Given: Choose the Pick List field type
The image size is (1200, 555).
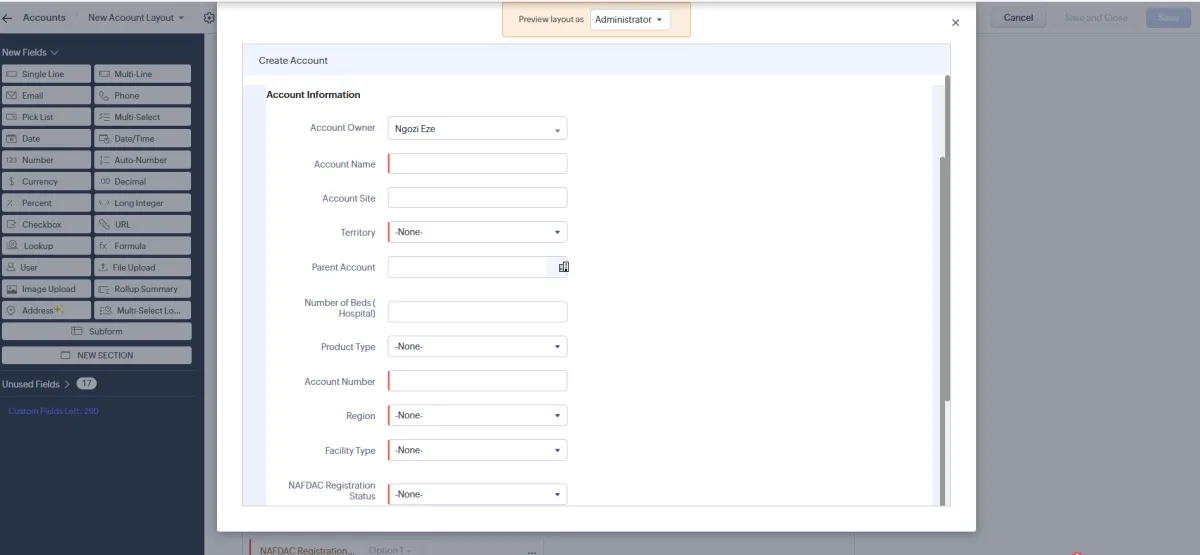Looking at the screenshot, I should pos(46,117).
